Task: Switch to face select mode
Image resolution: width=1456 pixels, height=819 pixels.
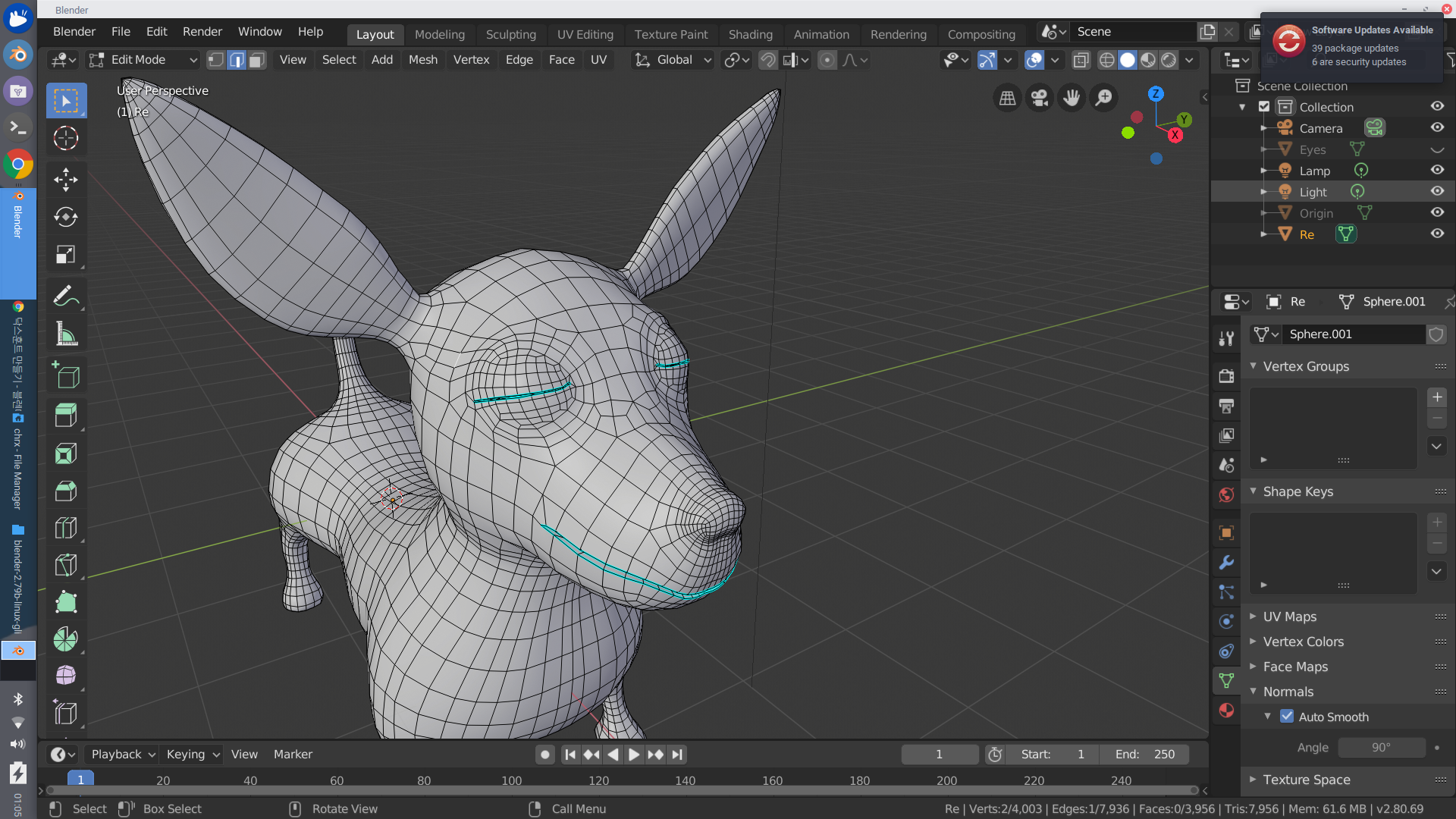Action: pyautogui.click(x=257, y=60)
